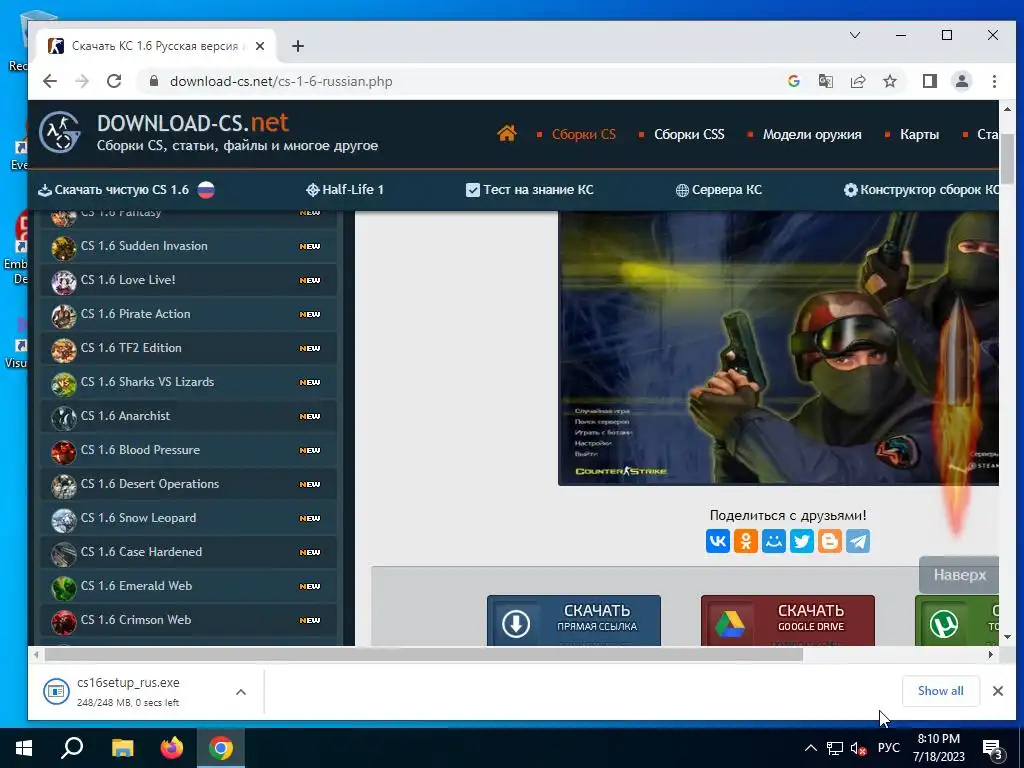Click the DOWNLOAD-CS.net site logo icon
Viewport: 1024px width, 768px height.
click(x=59, y=133)
